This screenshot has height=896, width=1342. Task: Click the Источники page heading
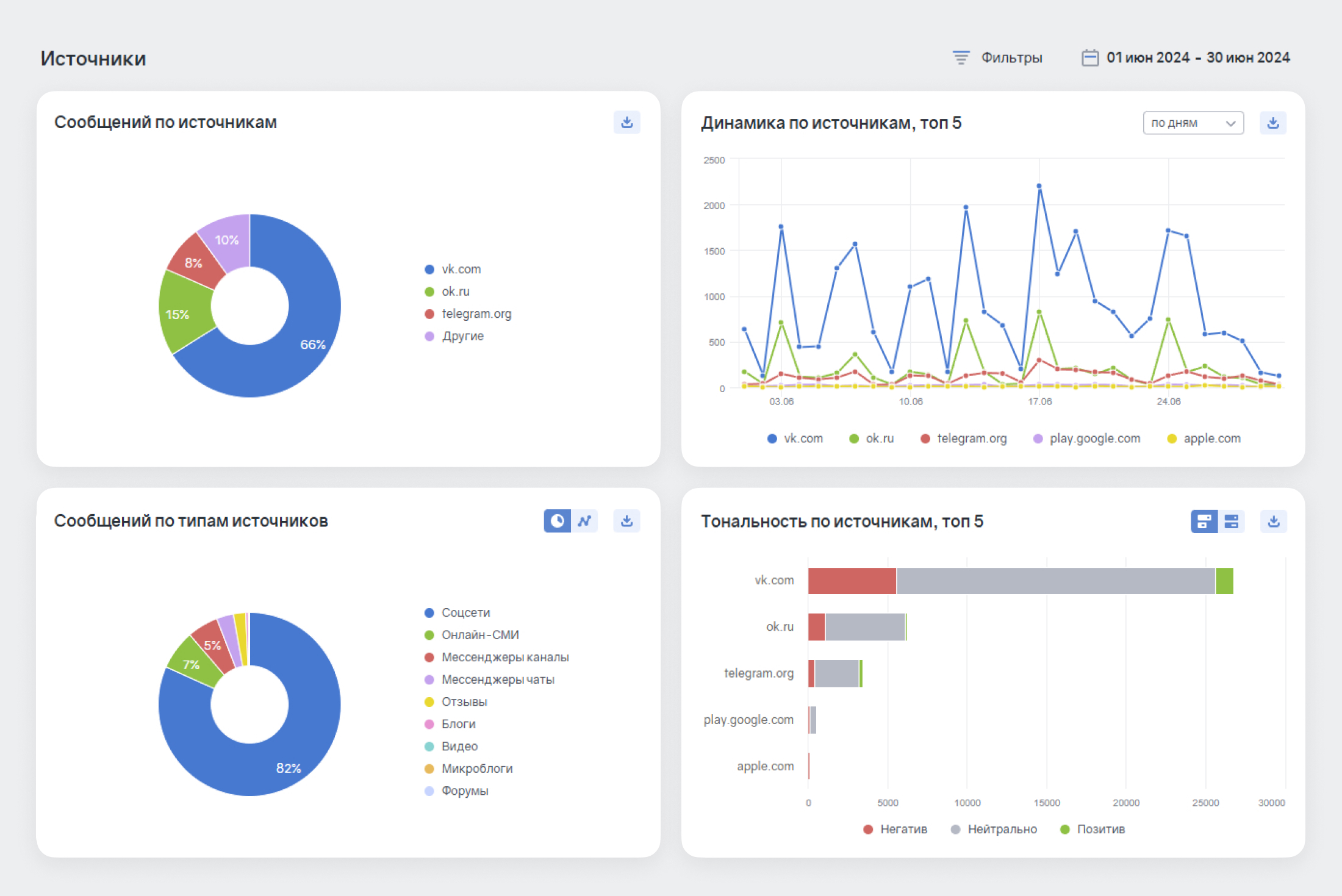[93, 59]
